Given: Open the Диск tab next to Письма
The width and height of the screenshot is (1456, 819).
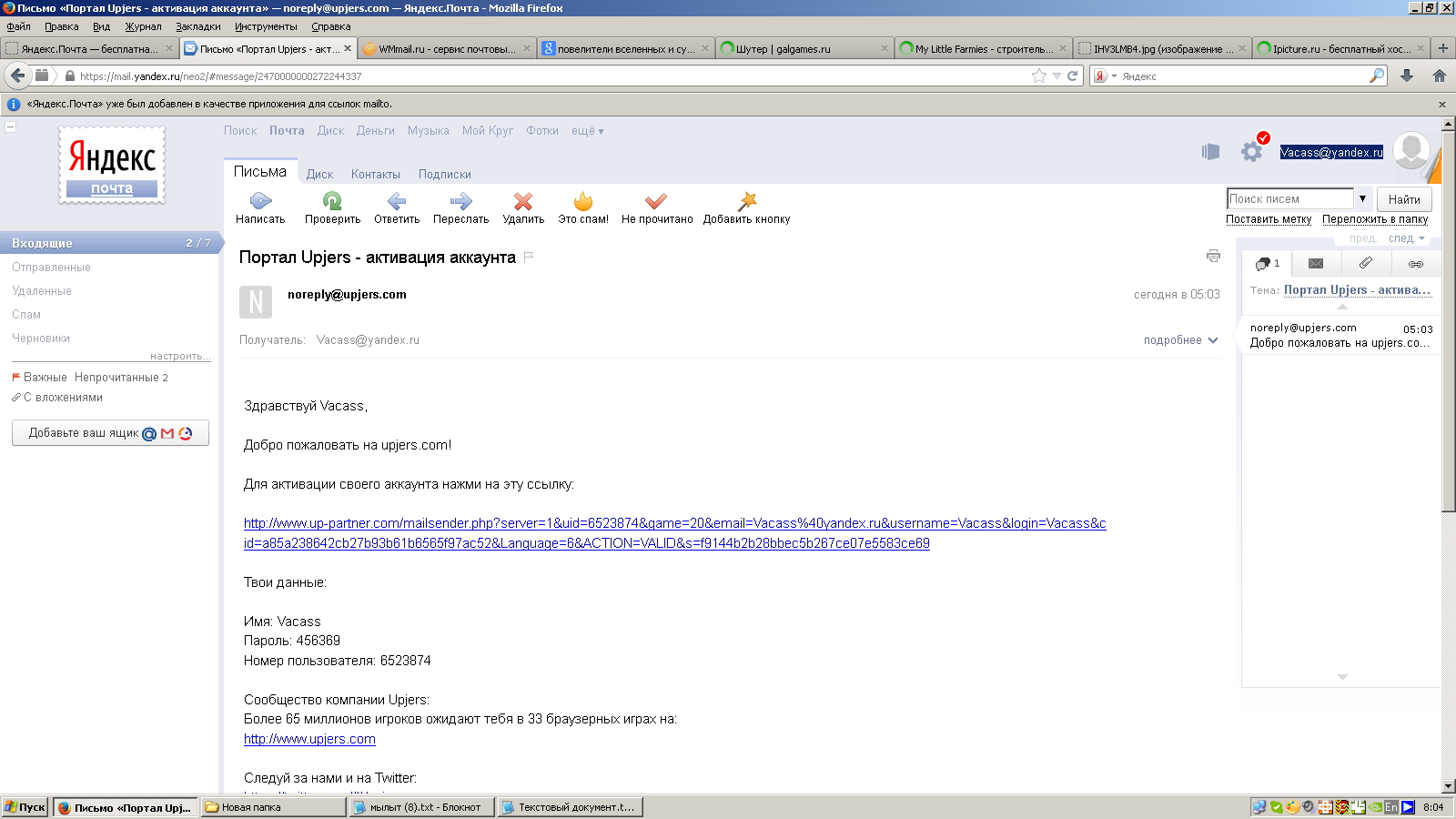Looking at the screenshot, I should (319, 175).
